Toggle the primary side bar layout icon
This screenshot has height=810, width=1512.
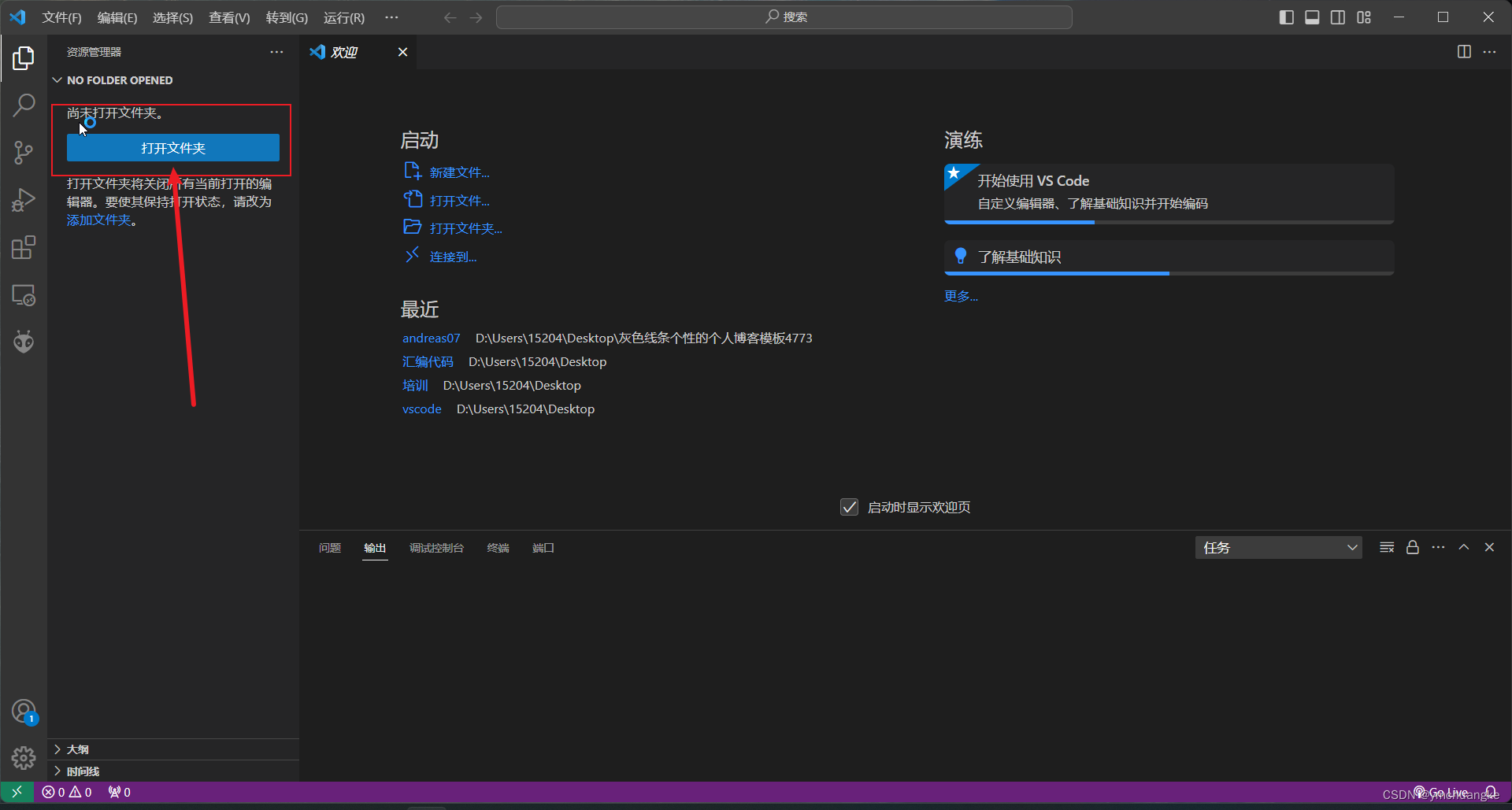click(1286, 17)
